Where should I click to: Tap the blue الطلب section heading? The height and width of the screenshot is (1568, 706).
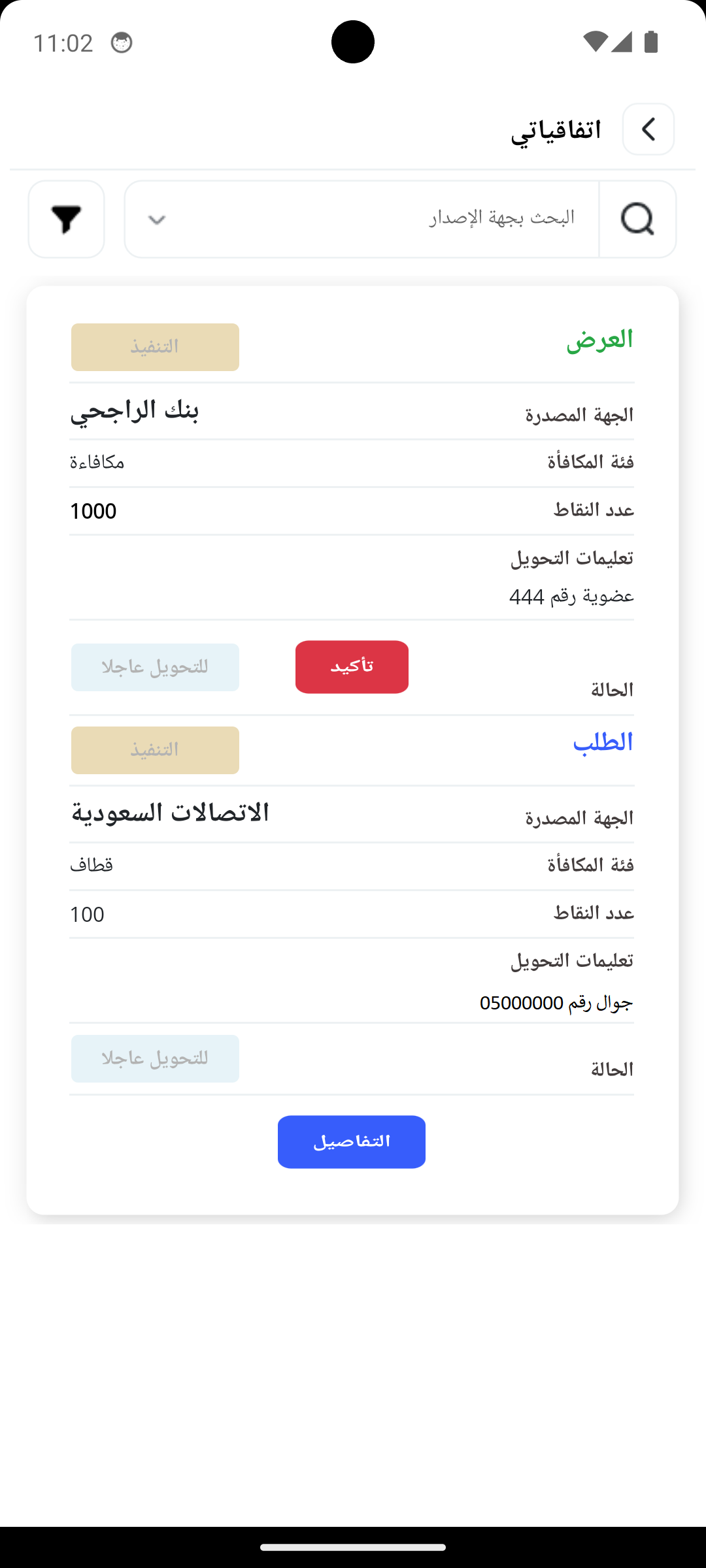tap(603, 743)
